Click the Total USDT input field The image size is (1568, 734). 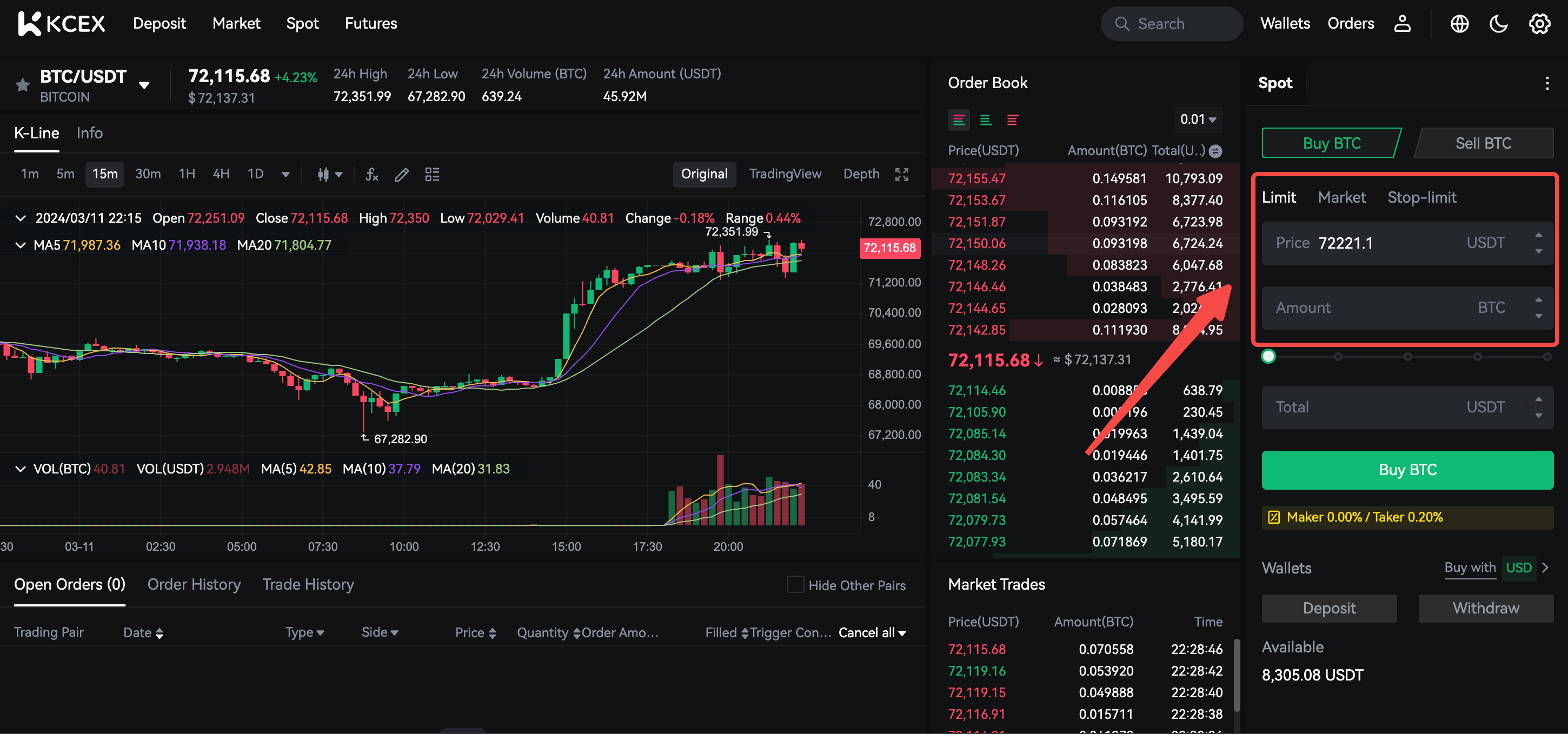point(1407,408)
